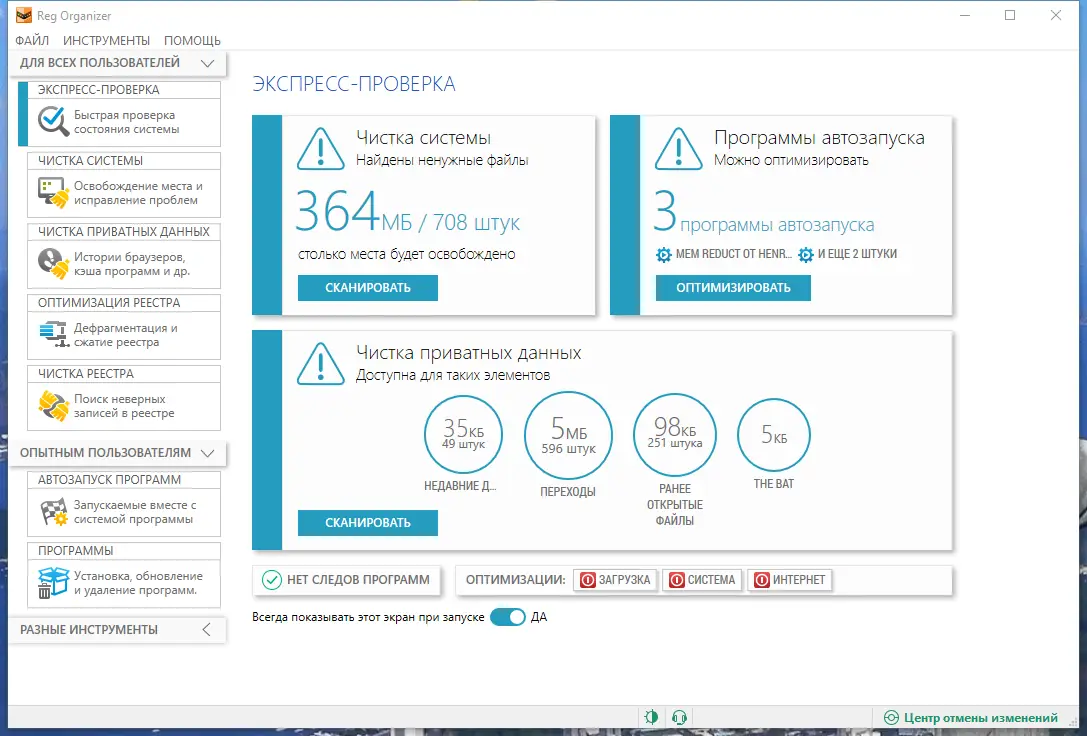Viewport: 1087px width, 736px height.
Task: Click РАЗНЫЕ ИНСТРУМЕНТЫ section header text
Action: coord(89,629)
